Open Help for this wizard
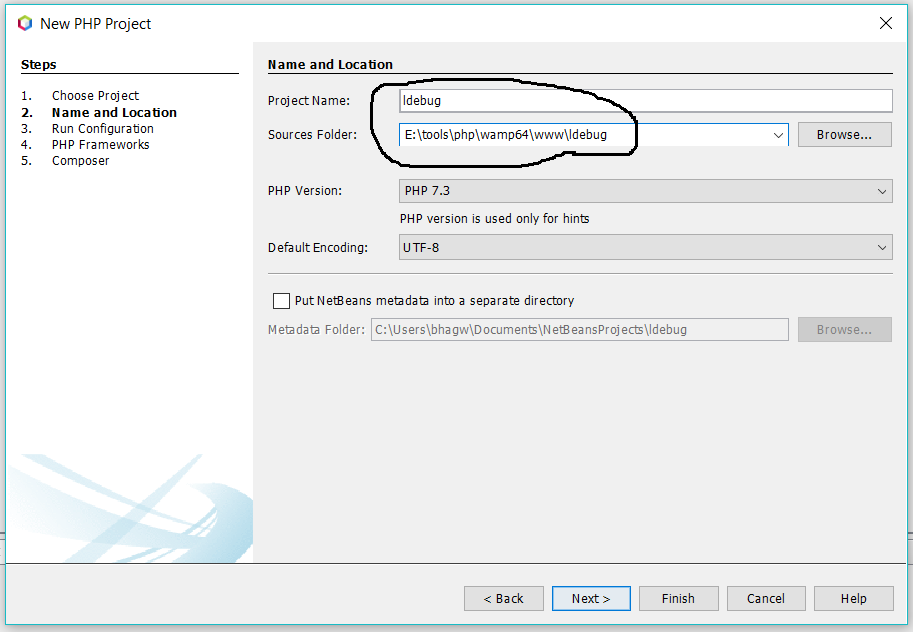Viewport: 913px width, 632px height. [x=854, y=598]
